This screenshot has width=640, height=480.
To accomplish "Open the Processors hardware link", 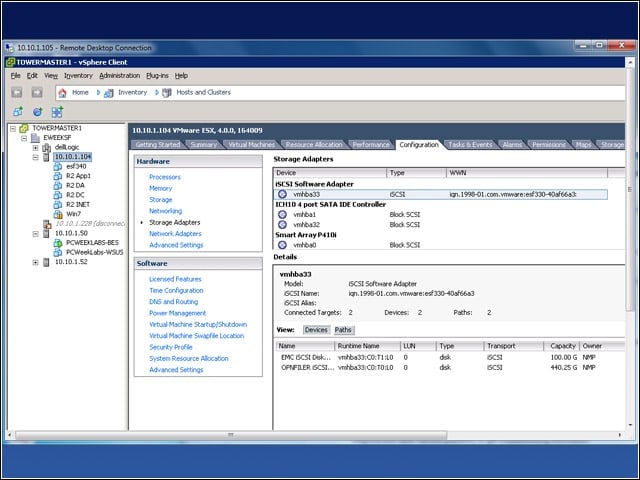I will coord(164,177).
